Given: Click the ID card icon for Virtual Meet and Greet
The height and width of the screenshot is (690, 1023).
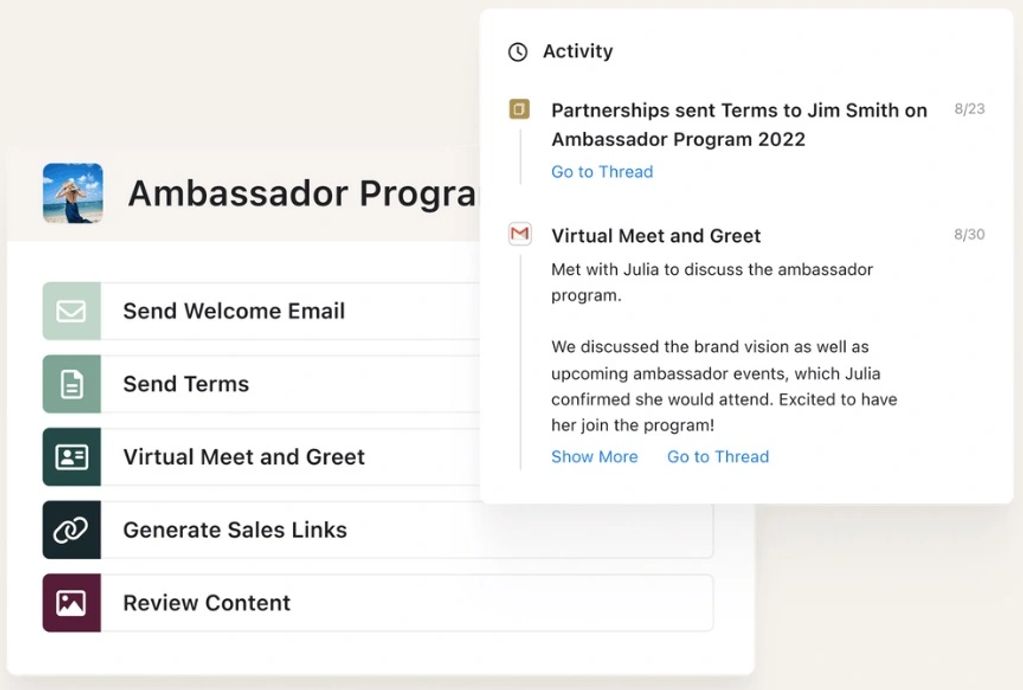Looking at the screenshot, I should (x=71, y=457).
